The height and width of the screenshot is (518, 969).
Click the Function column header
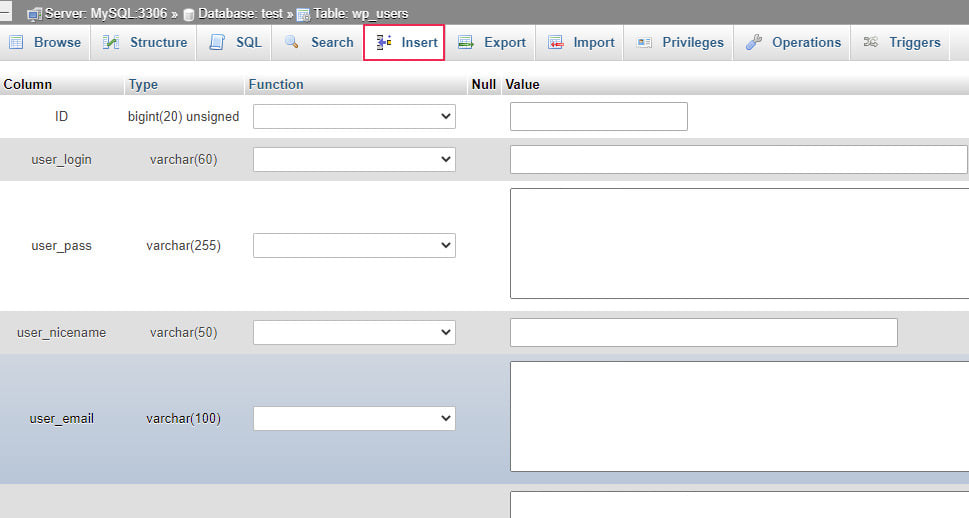[276, 85]
